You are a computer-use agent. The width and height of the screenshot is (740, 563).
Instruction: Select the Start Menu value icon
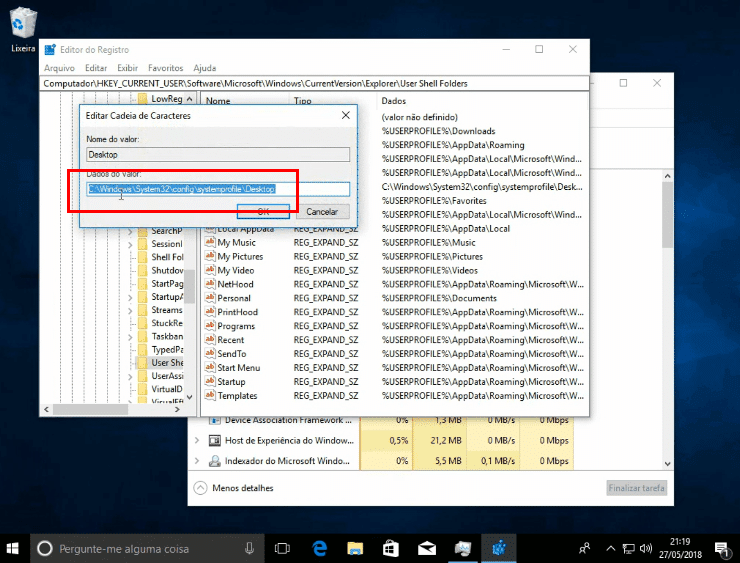click(x=210, y=368)
